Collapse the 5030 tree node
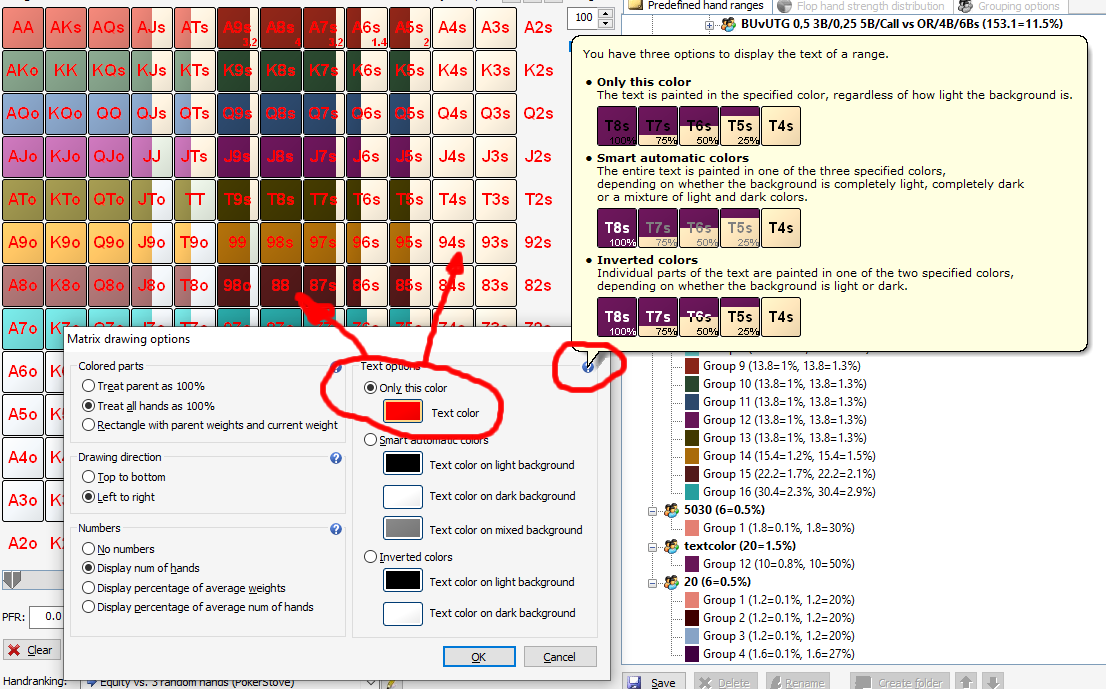Viewport: 1106px width, 689px height. [653, 511]
